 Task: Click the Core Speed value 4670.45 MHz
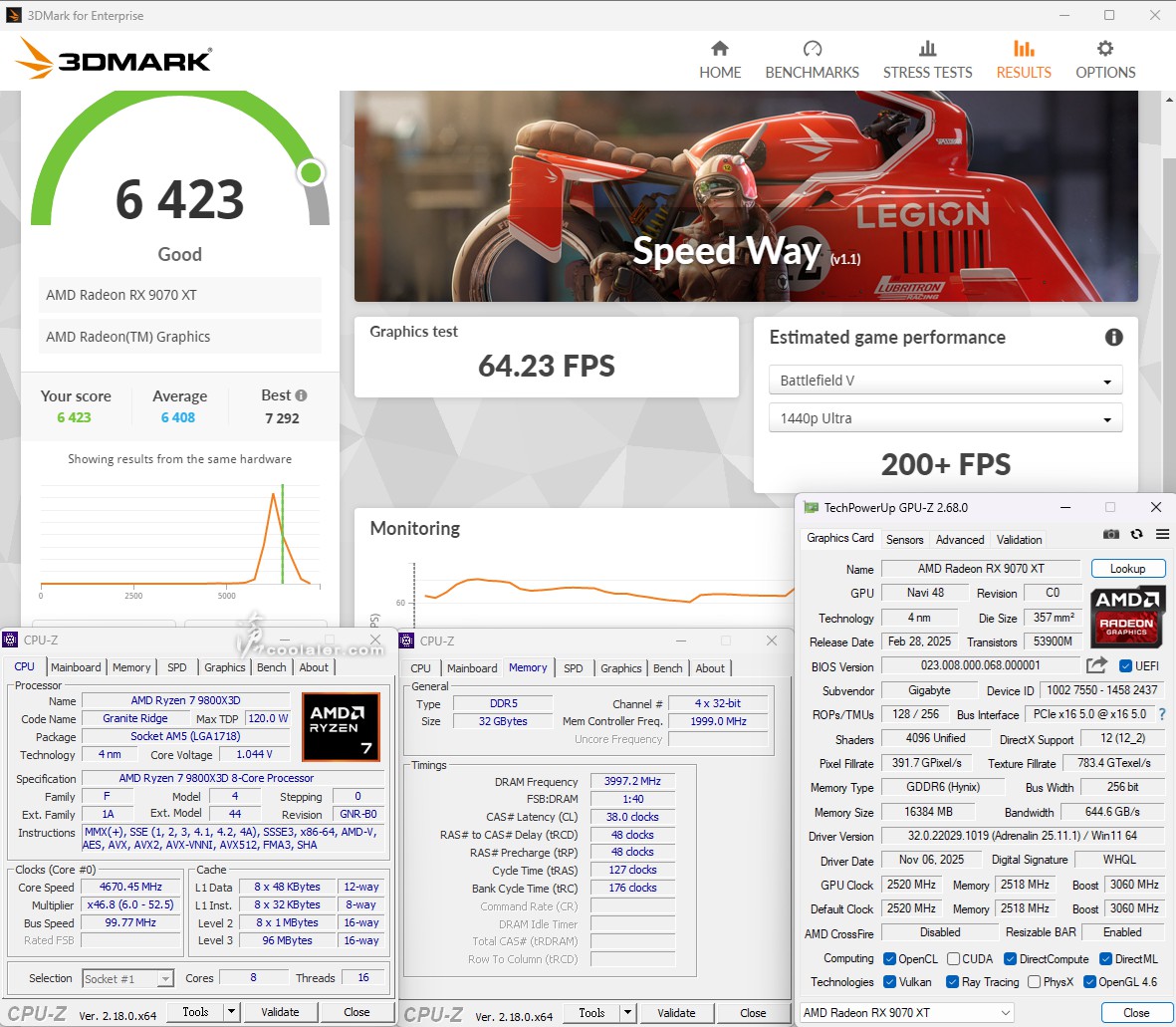point(130,887)
